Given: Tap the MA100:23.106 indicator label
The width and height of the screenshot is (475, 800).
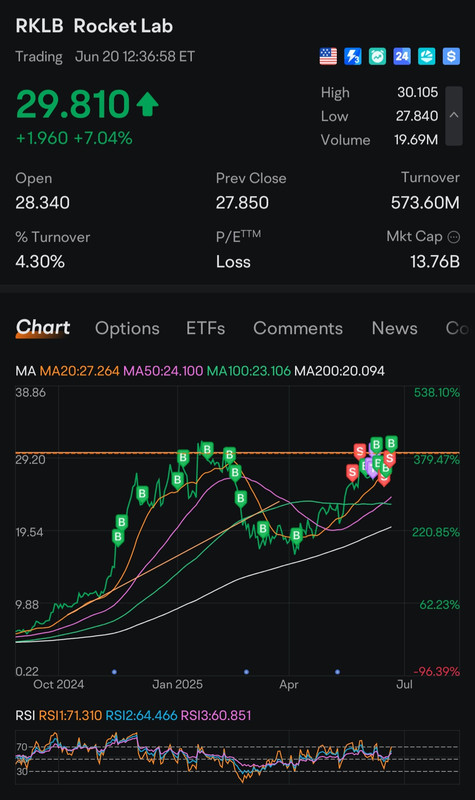Looking at the screenshot, I should (x=248, y=371).
